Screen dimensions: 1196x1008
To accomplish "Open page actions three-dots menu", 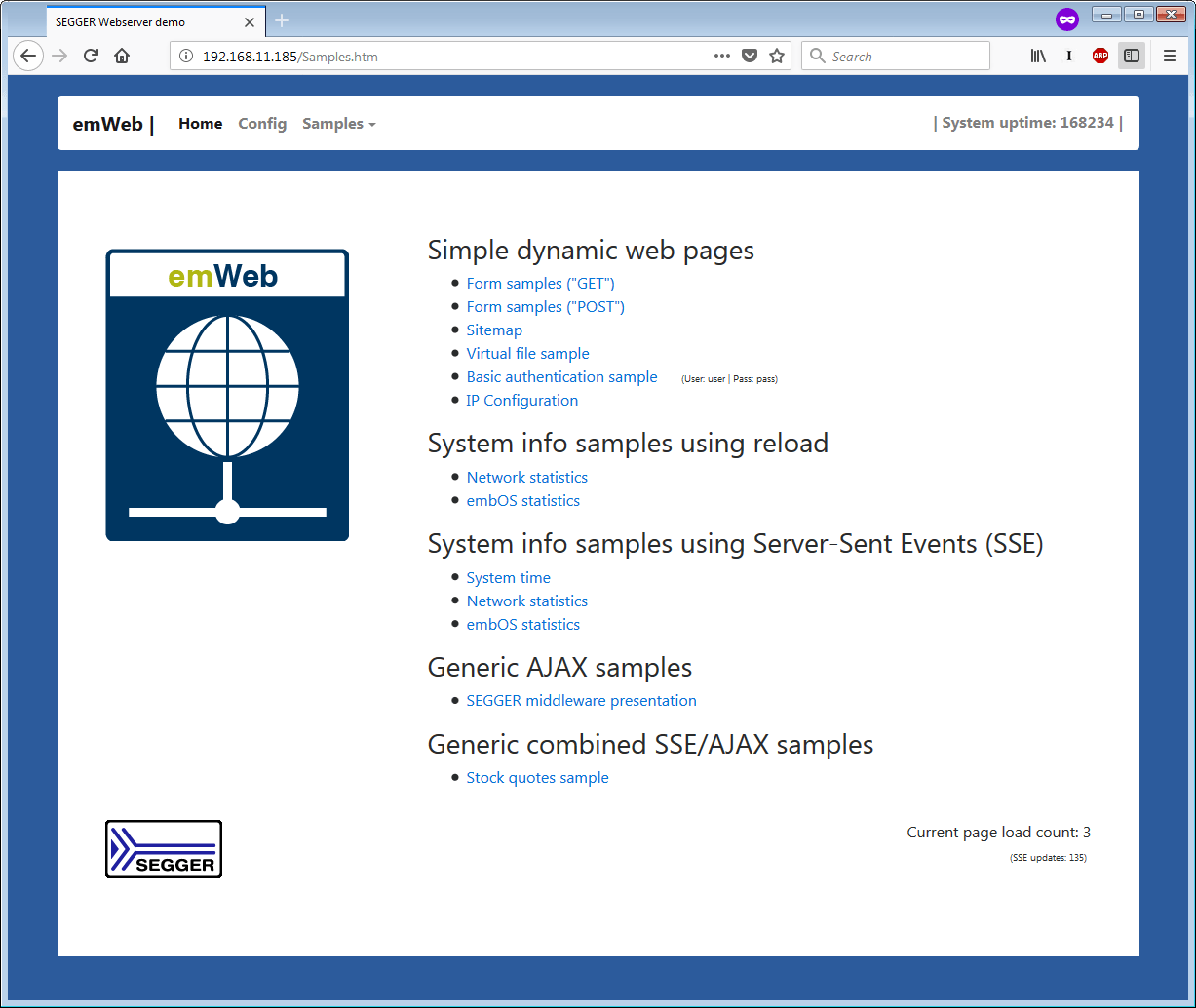I will point(722,56).
